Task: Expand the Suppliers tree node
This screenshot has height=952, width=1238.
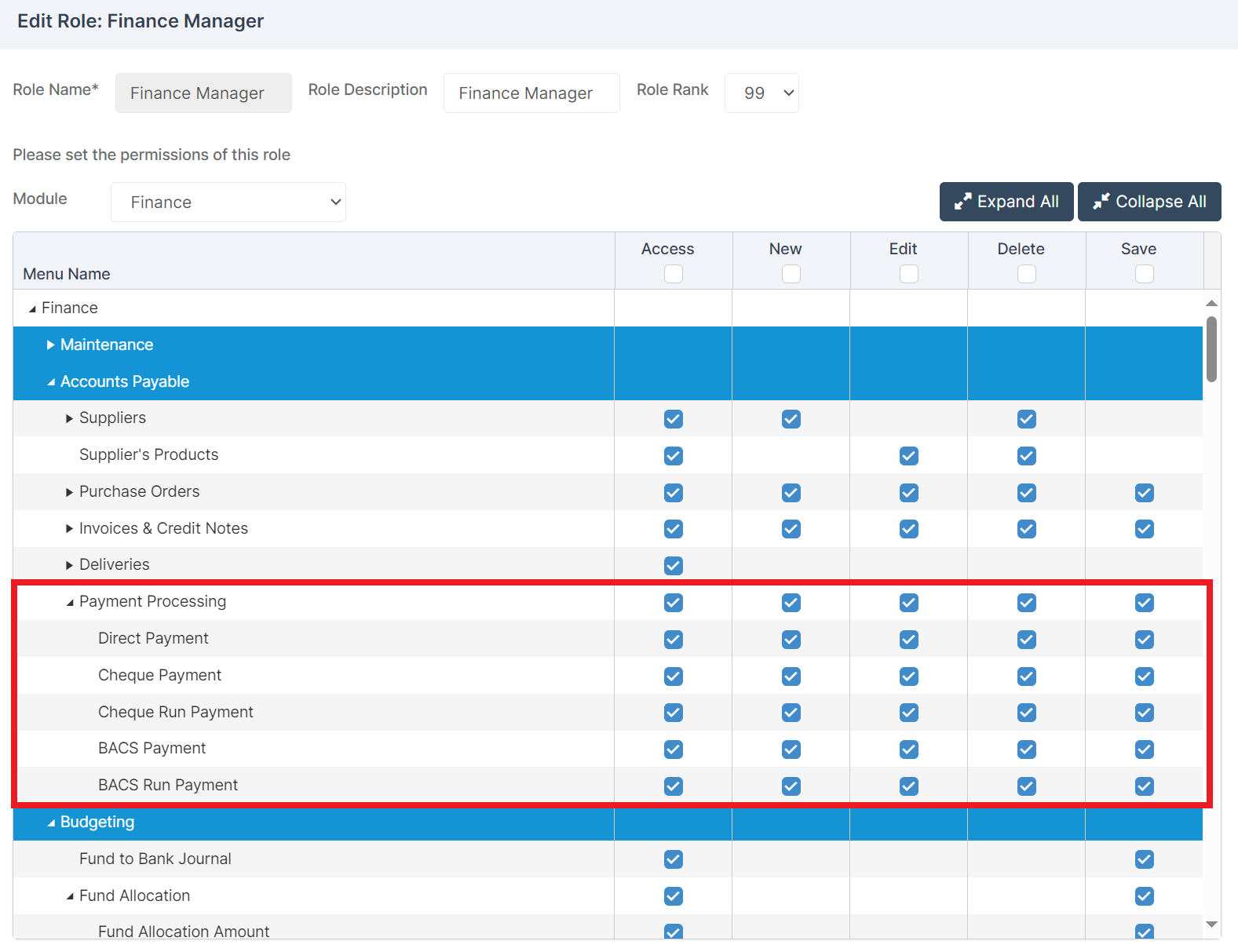Action: 70,418
